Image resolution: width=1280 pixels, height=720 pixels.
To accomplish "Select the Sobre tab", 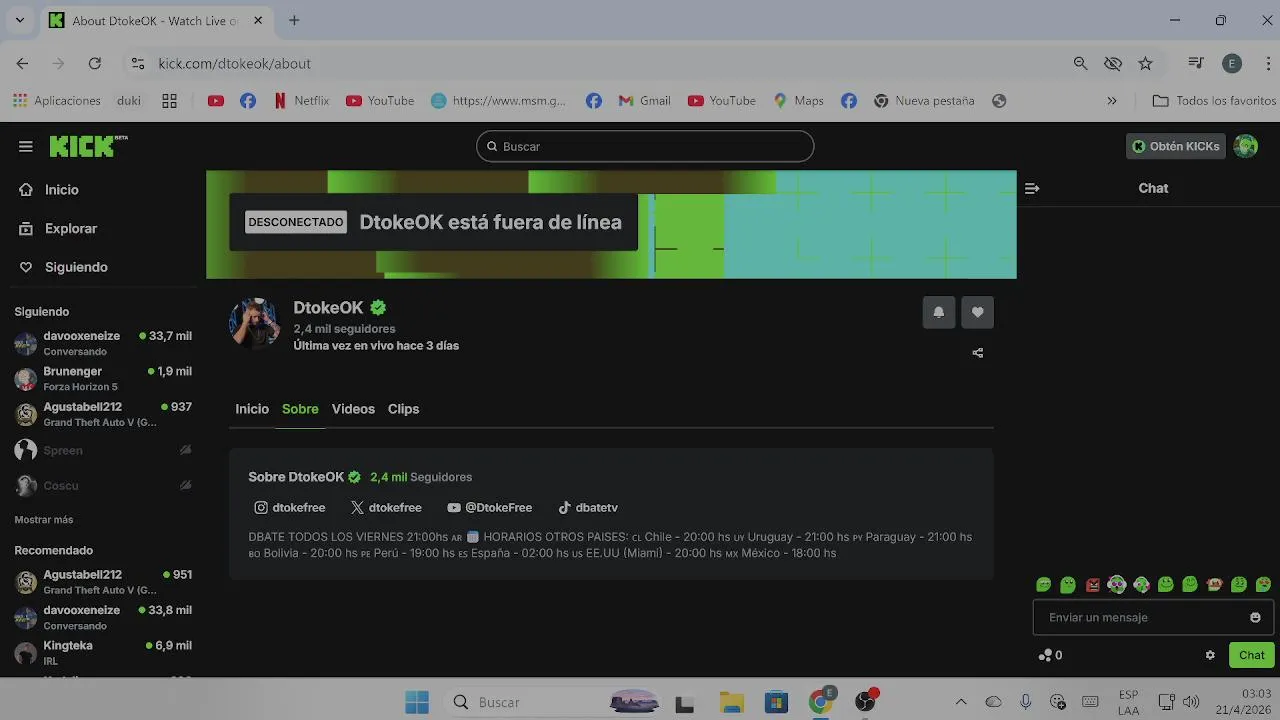I will click(300, 409).
